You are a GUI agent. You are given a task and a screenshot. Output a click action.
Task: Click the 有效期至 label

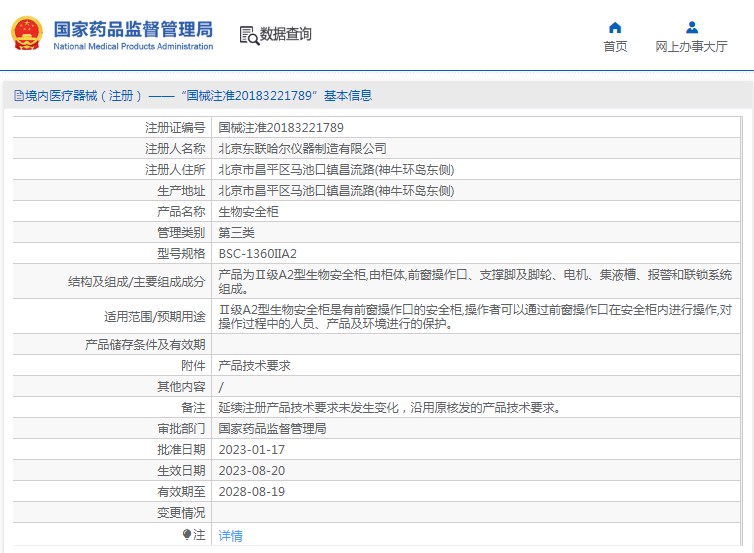[x=181, y=491]
